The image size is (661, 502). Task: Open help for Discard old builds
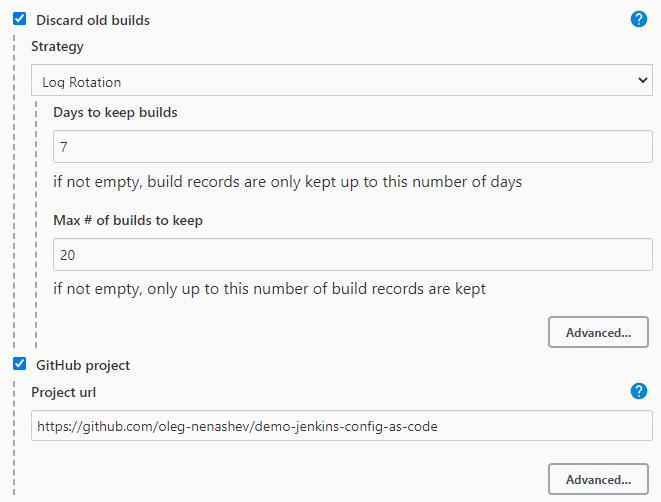(x=639, y=19)
